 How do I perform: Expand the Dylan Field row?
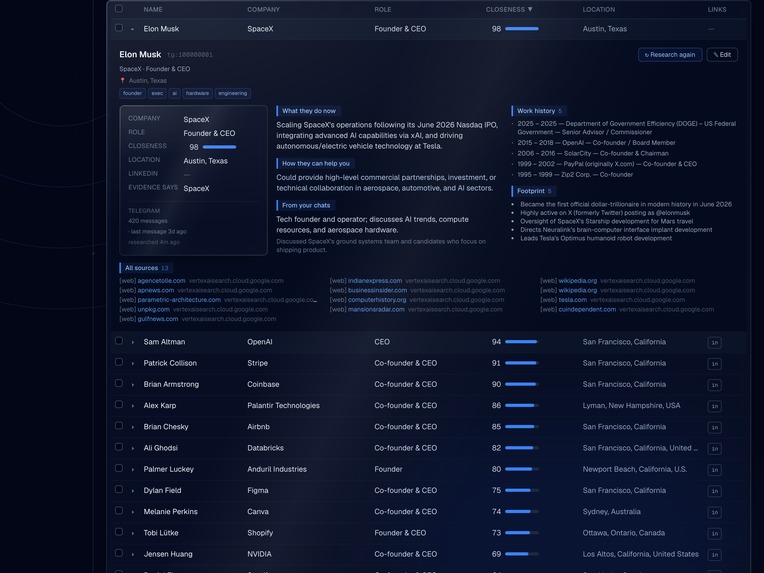[x=133, y=491]
